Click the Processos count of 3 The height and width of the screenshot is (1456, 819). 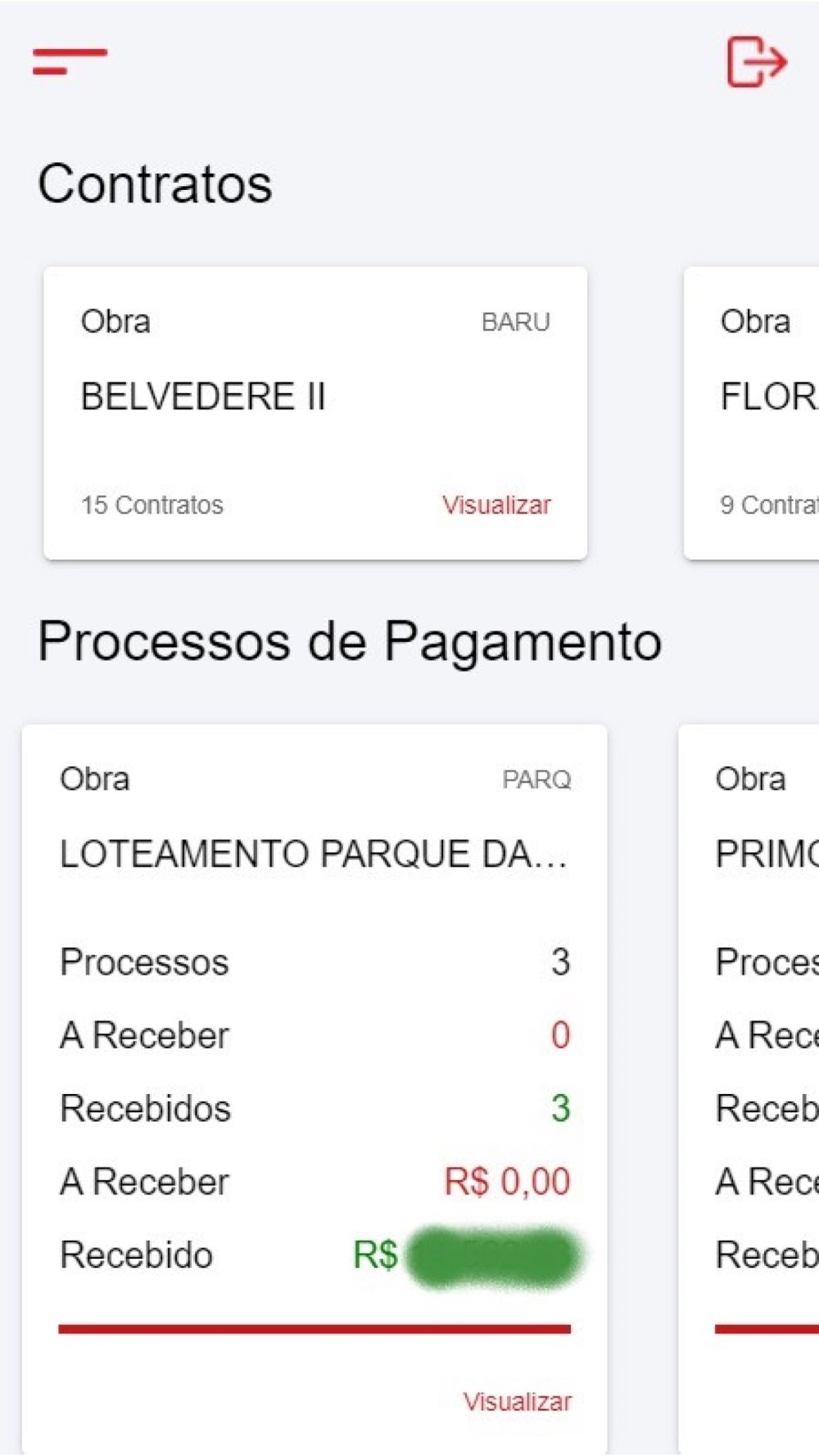[560, 962]
